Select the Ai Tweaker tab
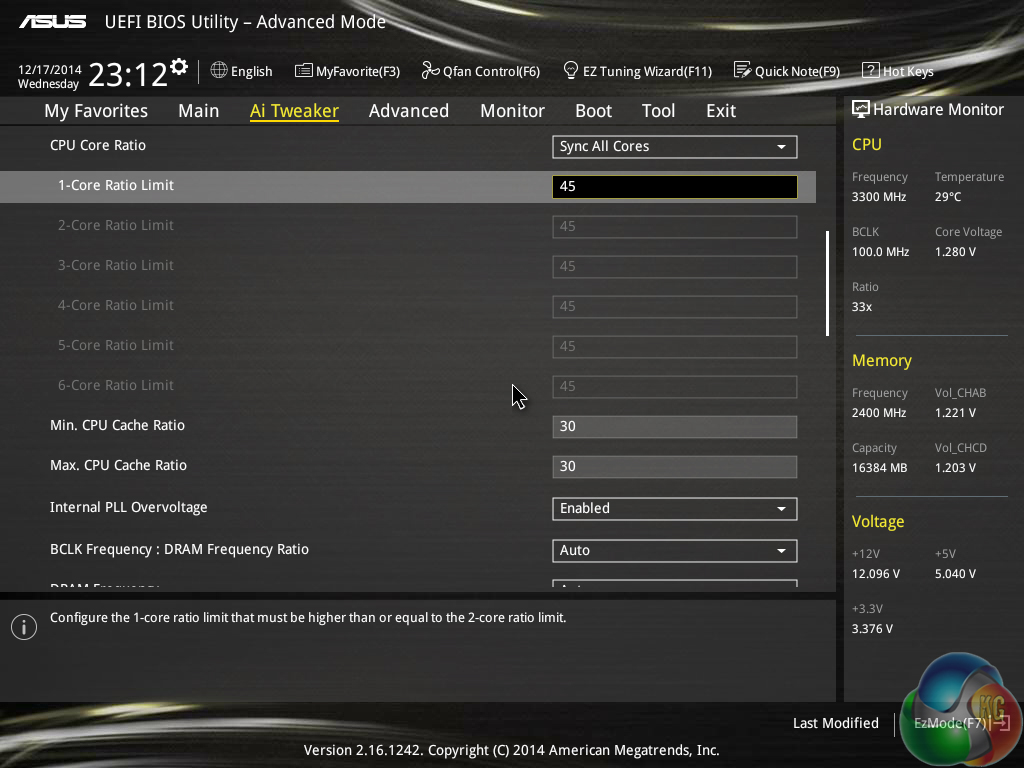The height and width of the screenshot is (768, 1024). pyautogui.click(x=294, y=111)
